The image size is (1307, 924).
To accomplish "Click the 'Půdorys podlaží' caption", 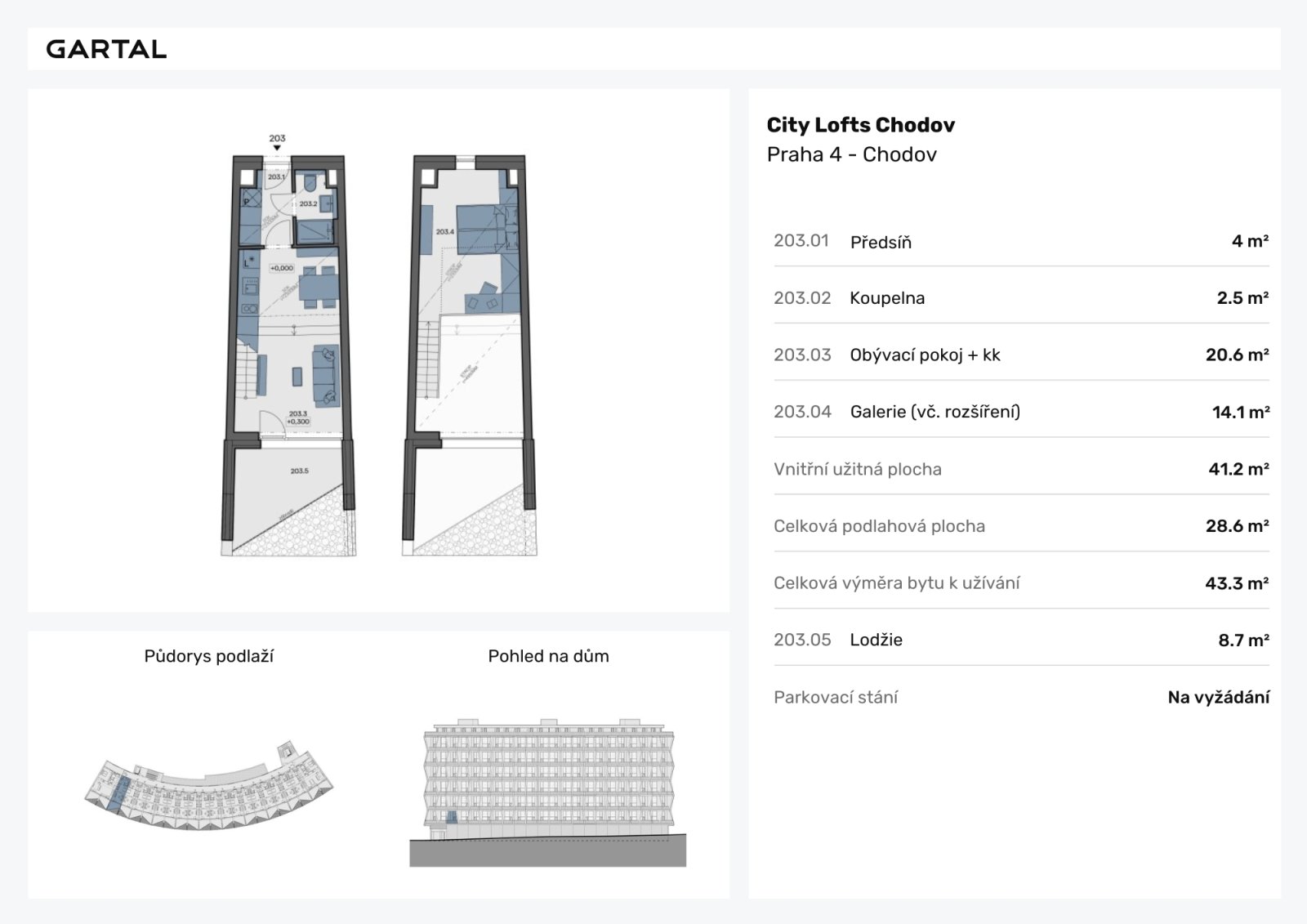I will 208,656.
